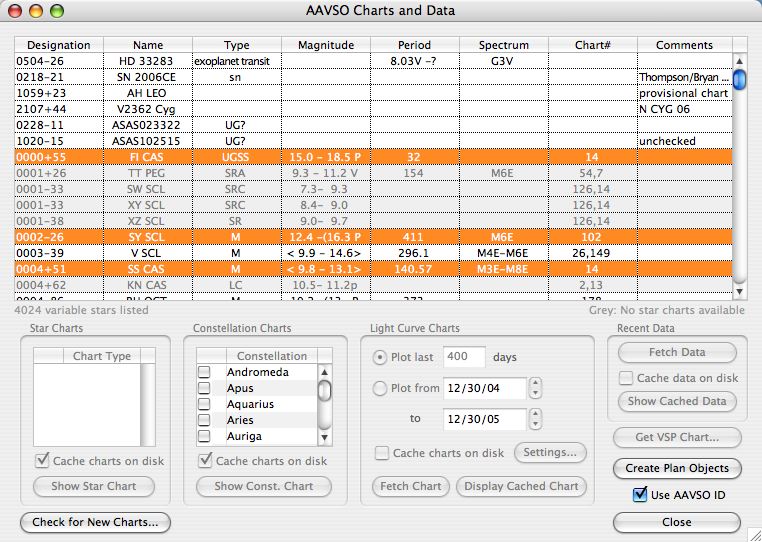Select the ASAS023322 row
The width and height of the screenshot is (762, 542).
click(373, 125)
